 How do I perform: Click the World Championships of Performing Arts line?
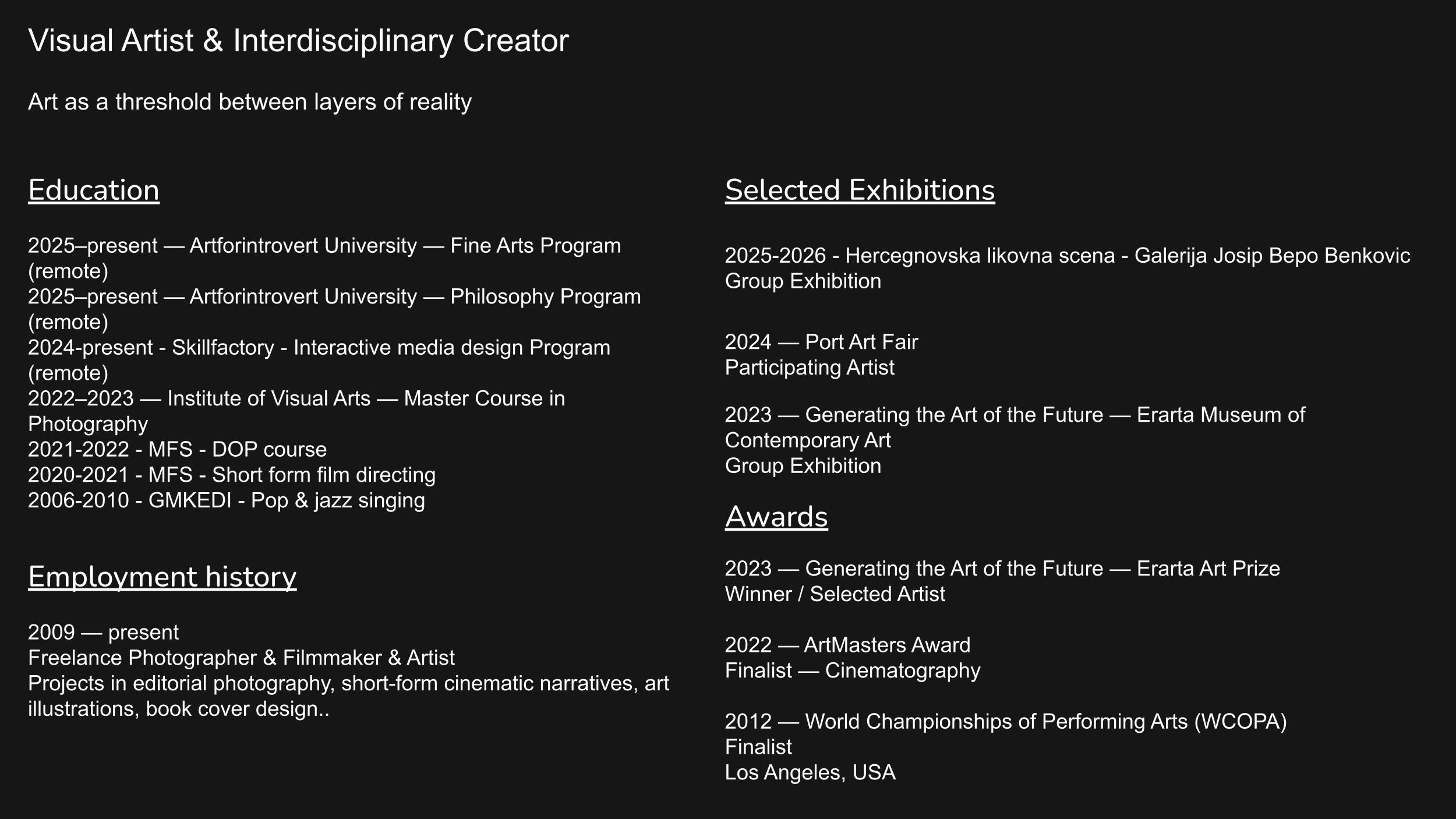pos(1005,722)
